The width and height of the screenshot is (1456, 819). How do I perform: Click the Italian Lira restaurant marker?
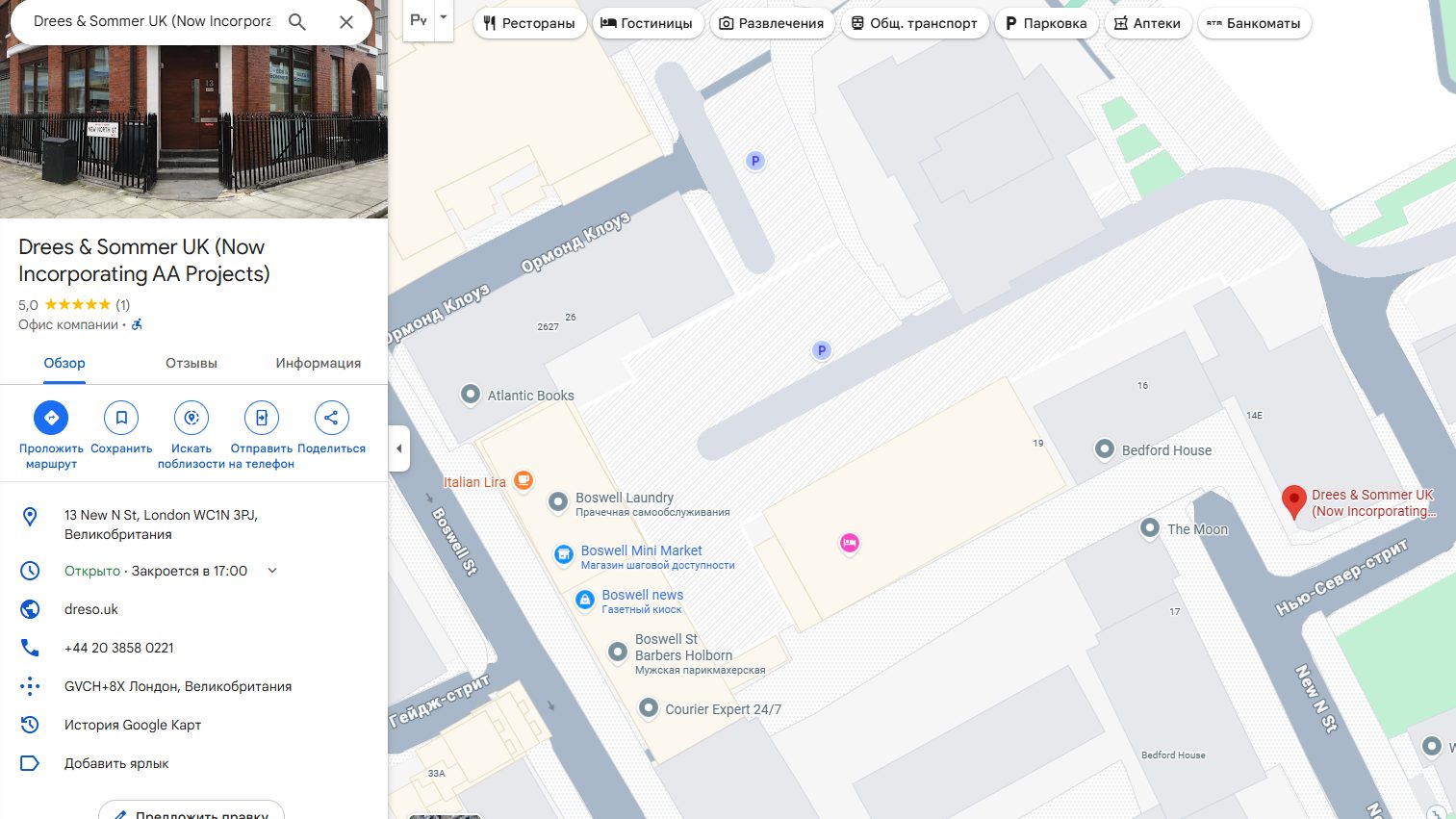[524, 479]
